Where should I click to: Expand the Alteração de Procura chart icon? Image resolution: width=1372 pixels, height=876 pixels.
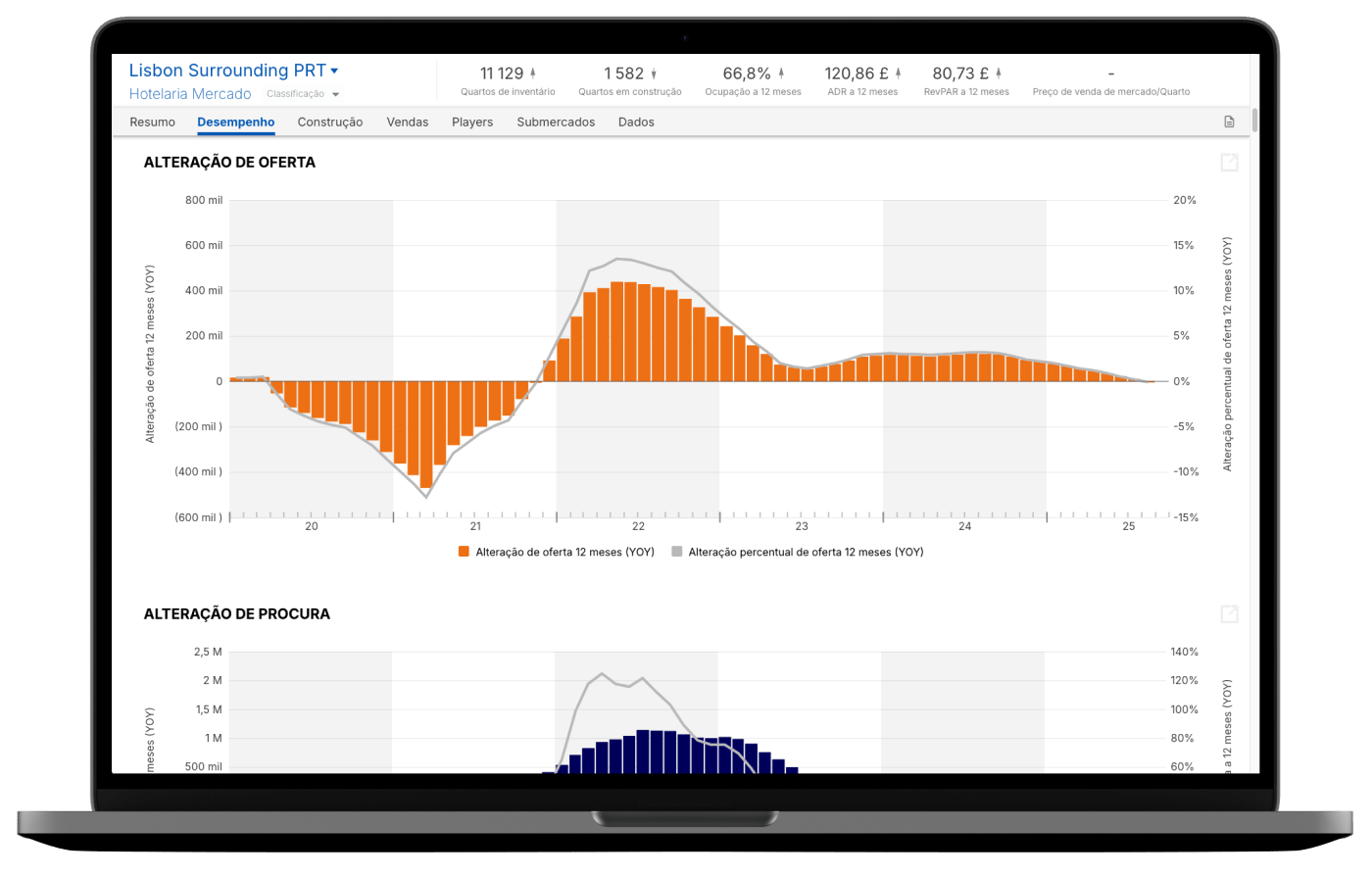click(1229, 614)
